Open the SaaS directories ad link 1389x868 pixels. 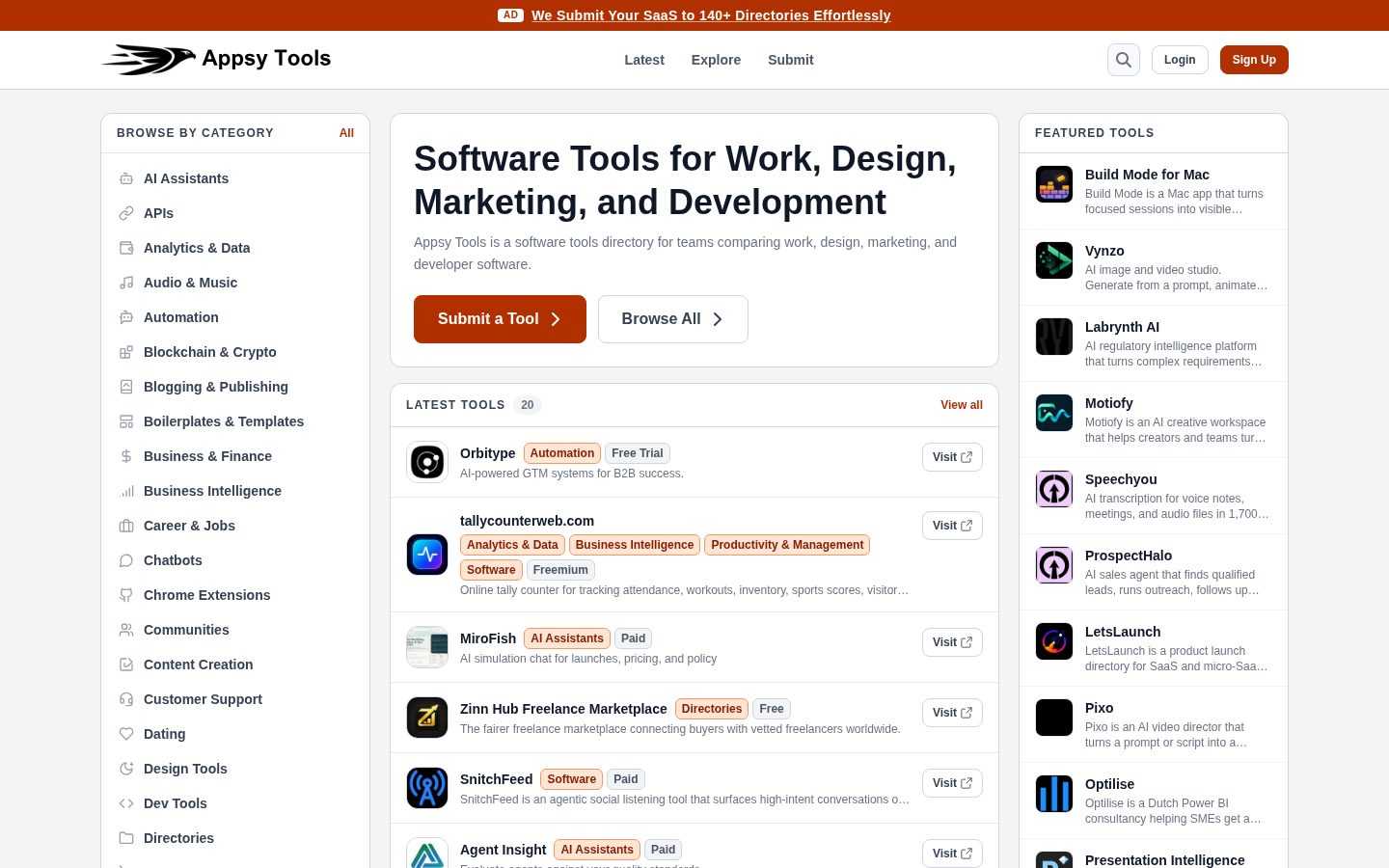tap(711, 15)
